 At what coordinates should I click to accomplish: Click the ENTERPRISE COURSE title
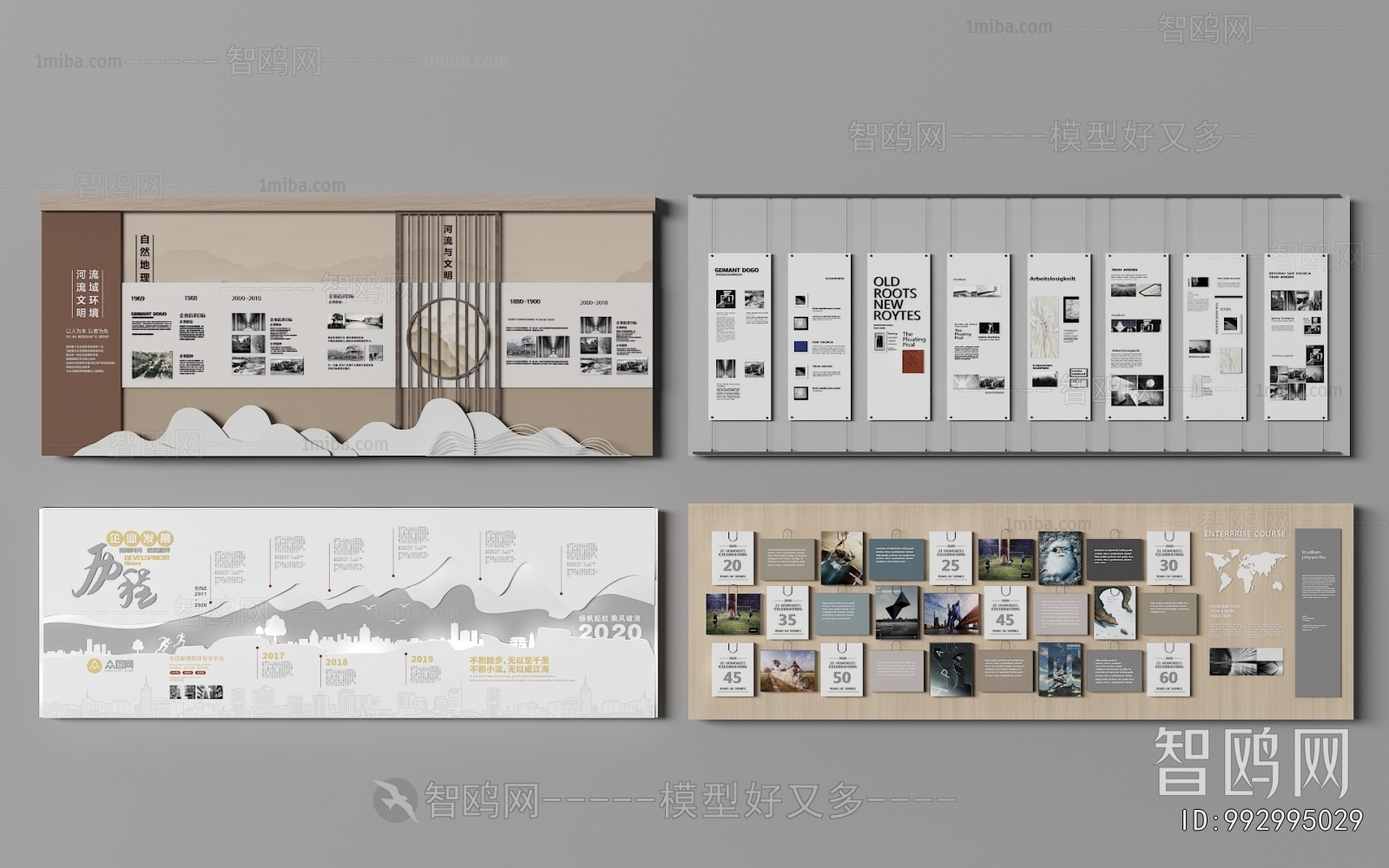point(1245,534)
